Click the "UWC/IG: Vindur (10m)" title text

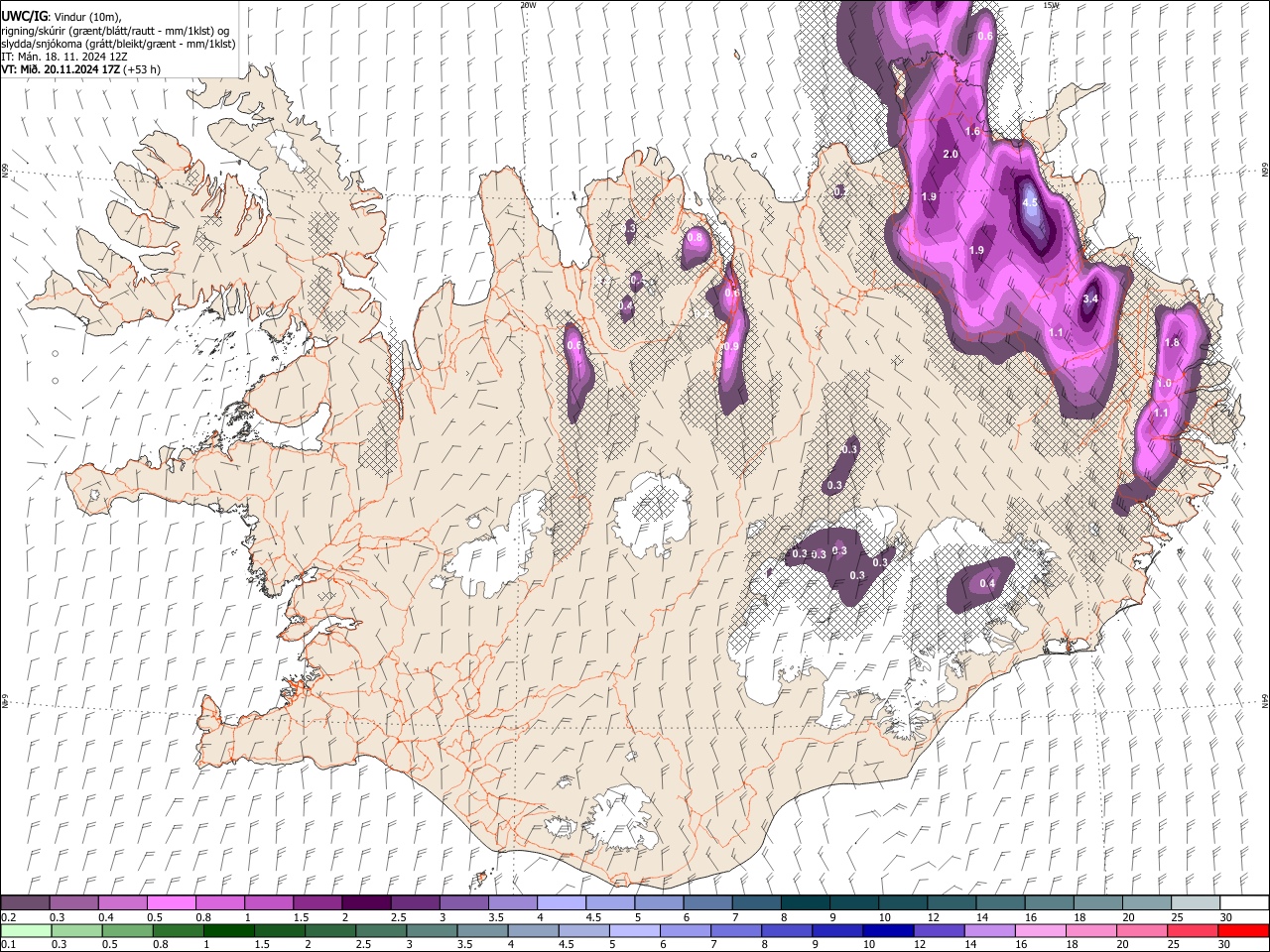coord(61,17)
